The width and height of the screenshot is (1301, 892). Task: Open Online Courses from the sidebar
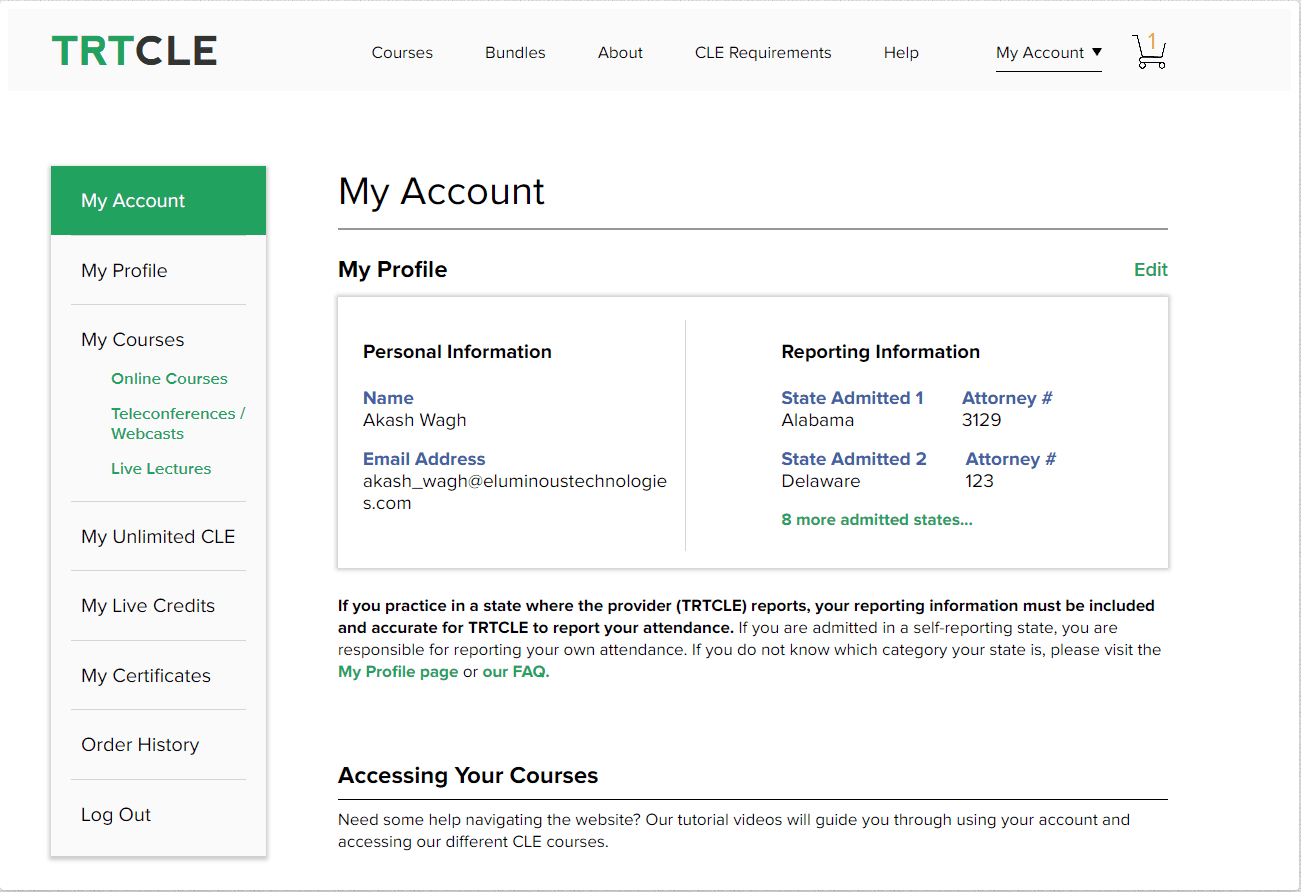point(169,378)
